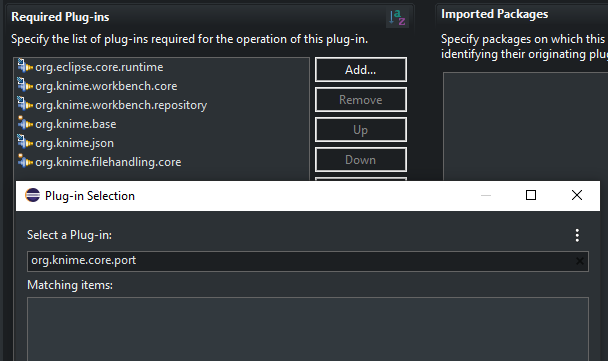Select the org.knime.base list entry

point(76,124)
